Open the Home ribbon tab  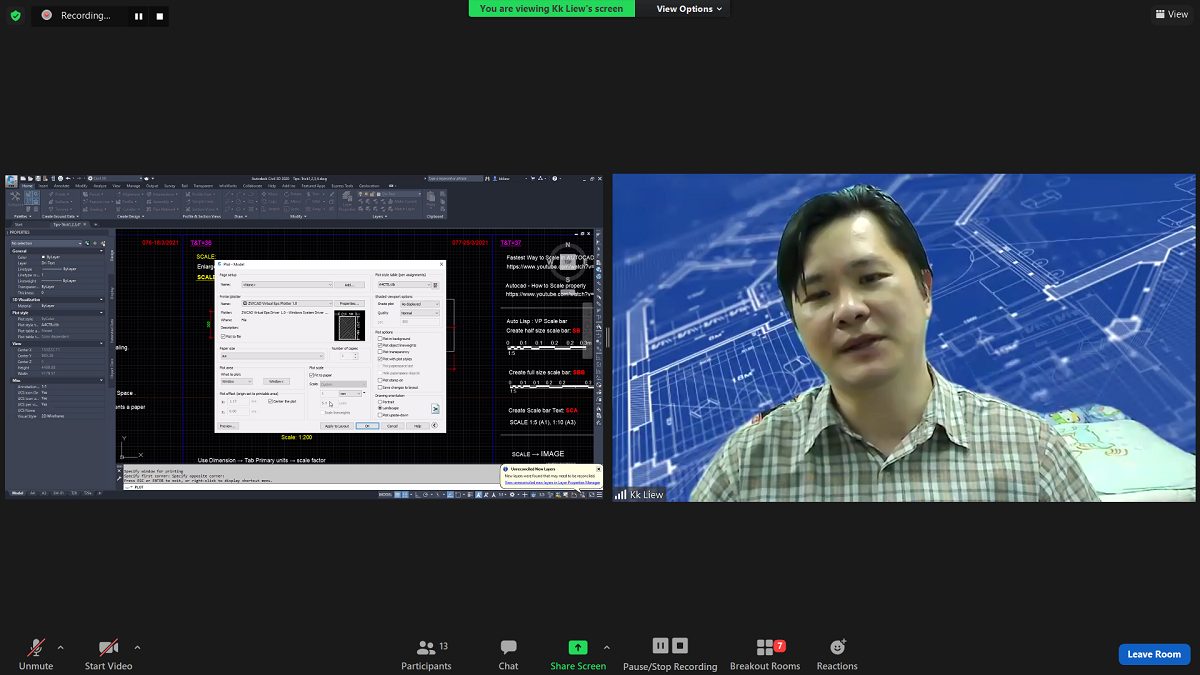point(27,186)
